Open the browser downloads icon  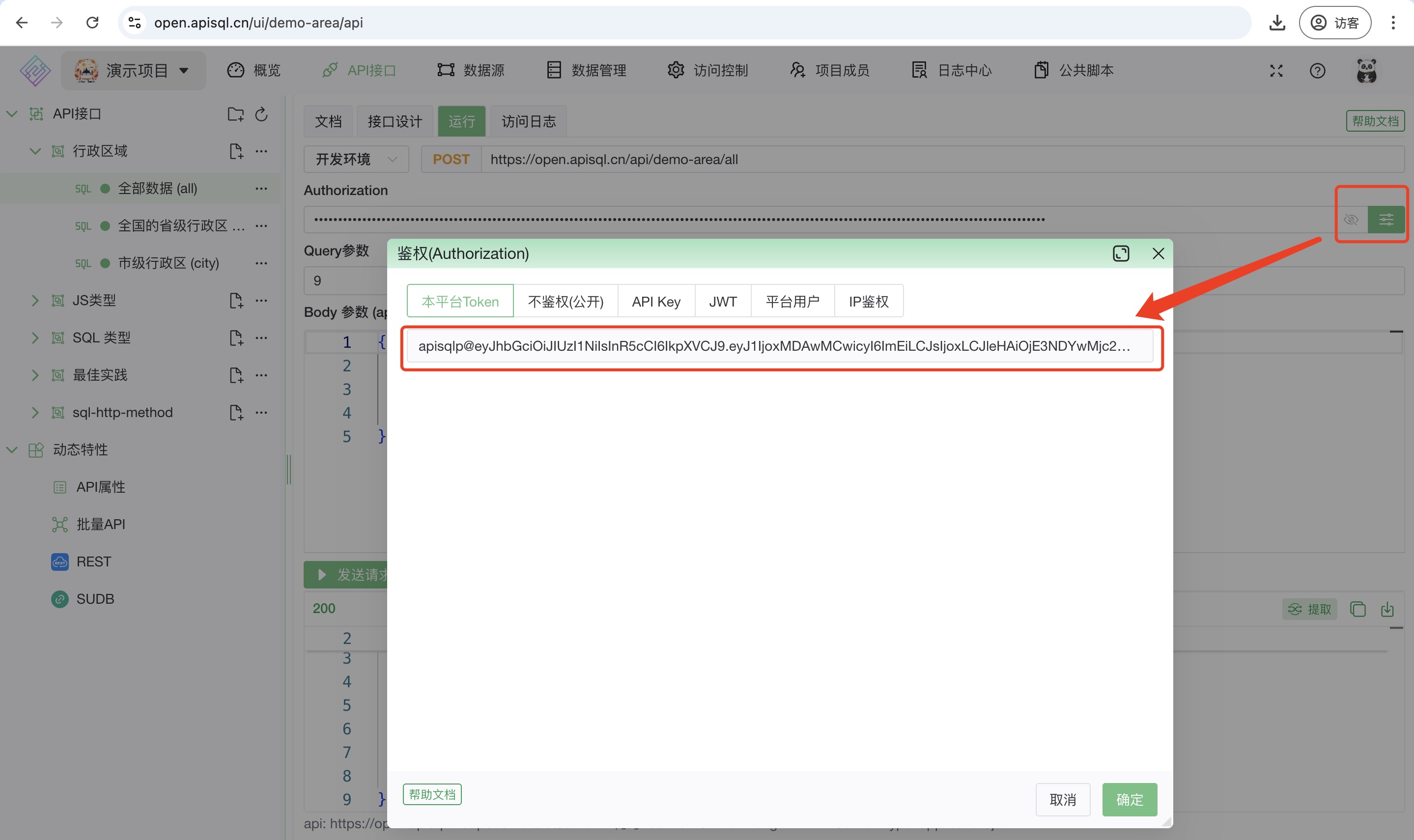(1277, 23)
